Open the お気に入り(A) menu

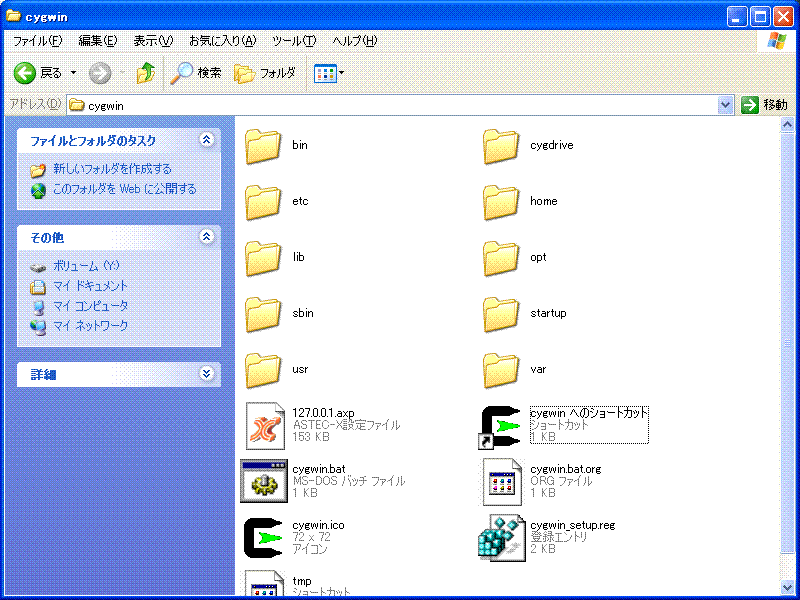222,41
